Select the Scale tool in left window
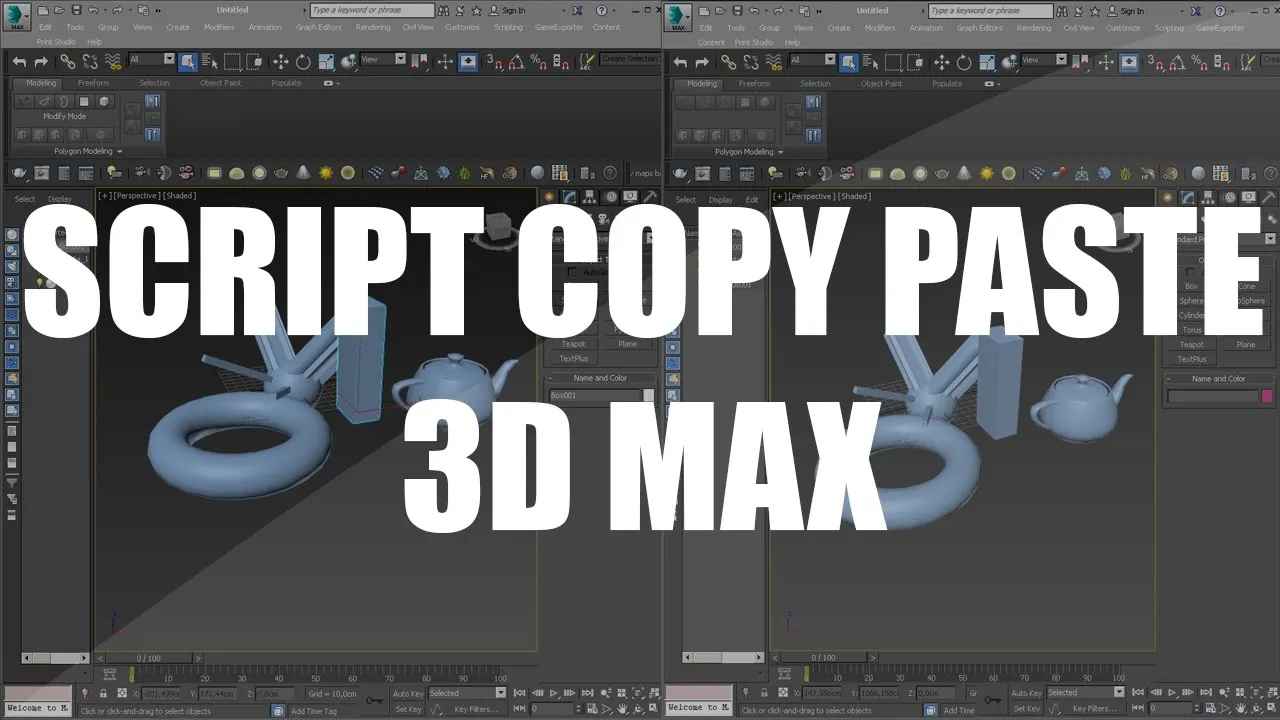 326,62
